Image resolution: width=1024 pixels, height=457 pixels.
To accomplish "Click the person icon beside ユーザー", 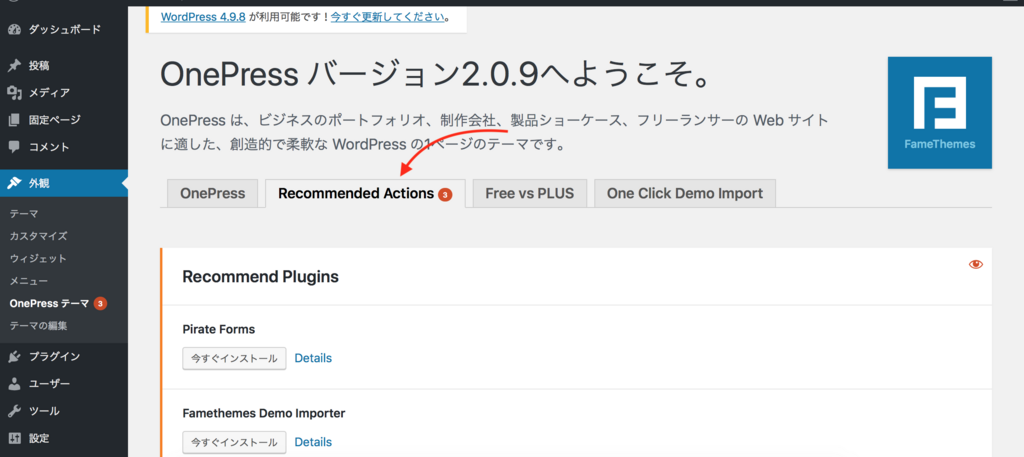I will (x=14, y=384).
